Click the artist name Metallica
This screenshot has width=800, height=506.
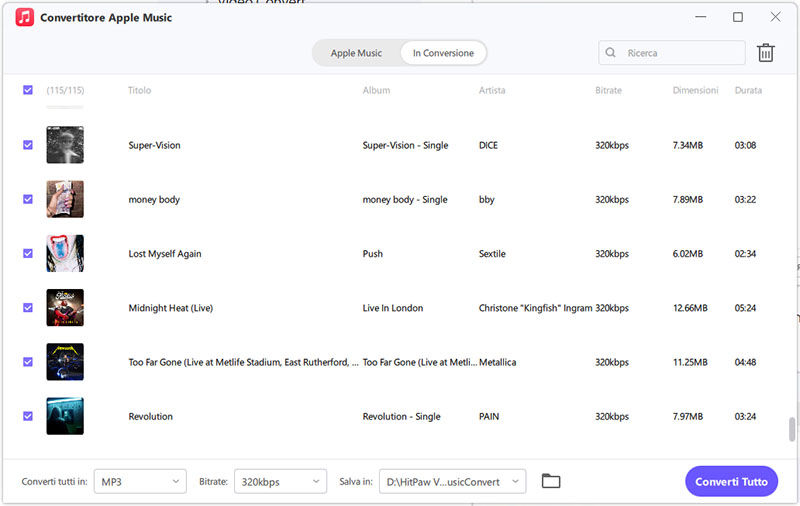(x=497, y=362)
